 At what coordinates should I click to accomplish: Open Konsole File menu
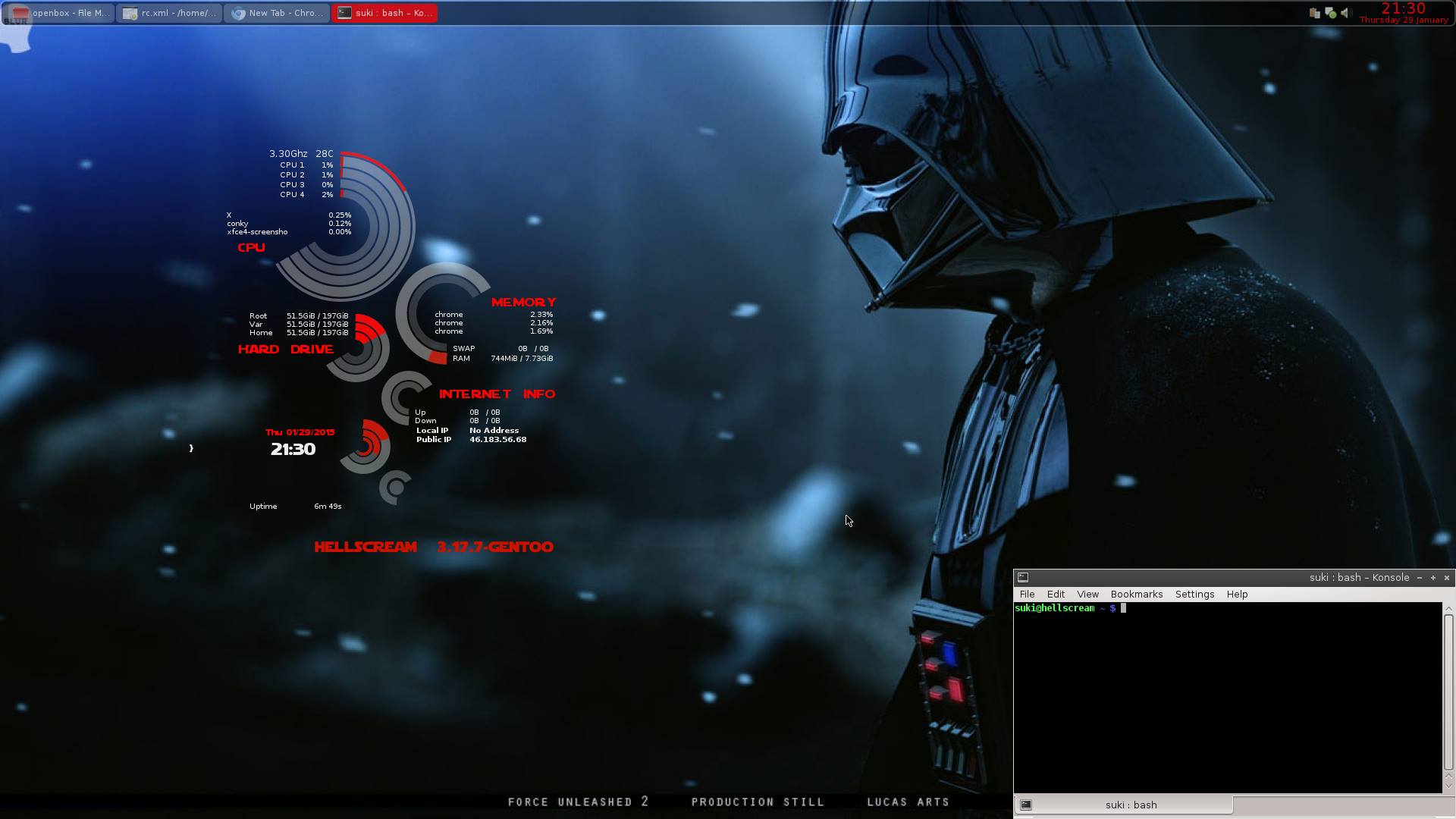[x=1027, y=595]
